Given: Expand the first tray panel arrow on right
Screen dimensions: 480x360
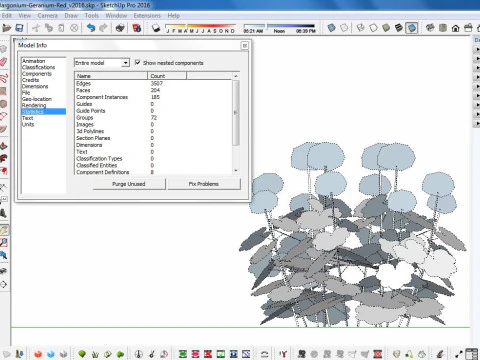Looking at the screenshot, I should pos(477,49).
